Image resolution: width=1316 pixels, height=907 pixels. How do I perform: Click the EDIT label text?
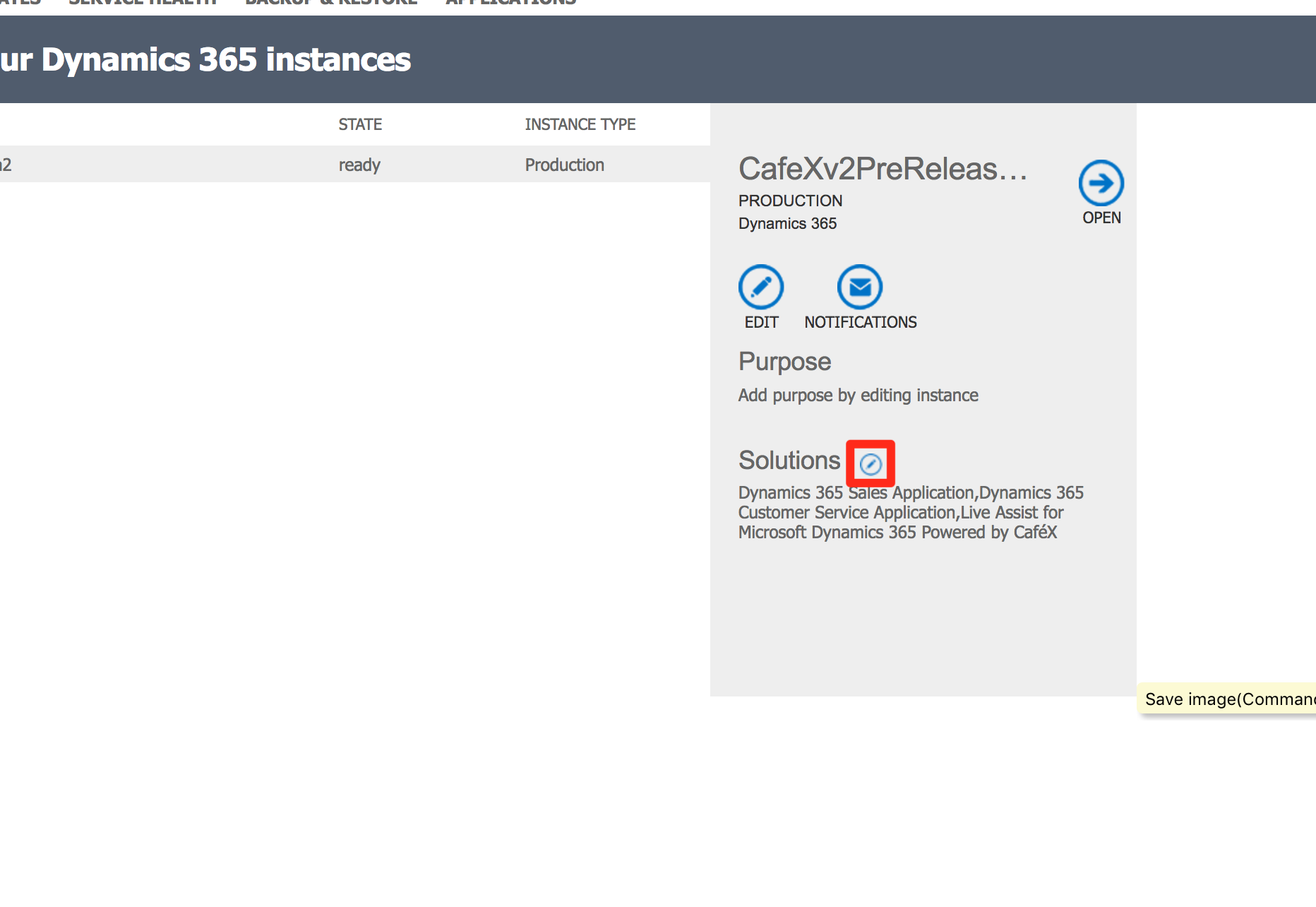point(760,322)
